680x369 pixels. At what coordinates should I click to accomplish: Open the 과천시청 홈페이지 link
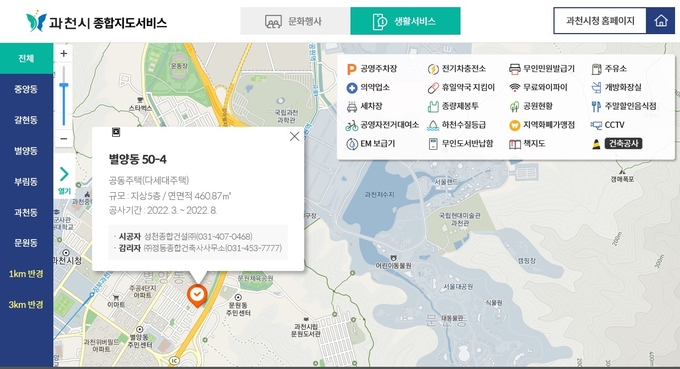(x=600, y=21)
